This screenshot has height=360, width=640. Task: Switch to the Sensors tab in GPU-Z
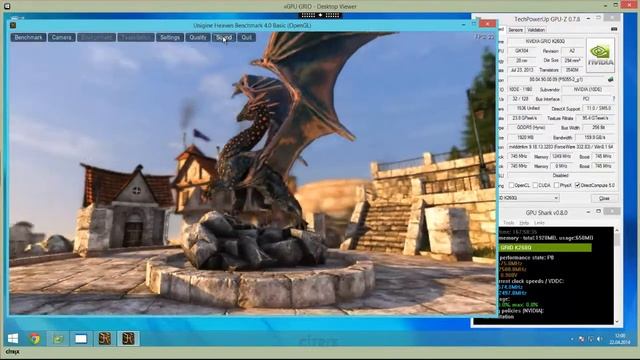[x=516, y=30]
